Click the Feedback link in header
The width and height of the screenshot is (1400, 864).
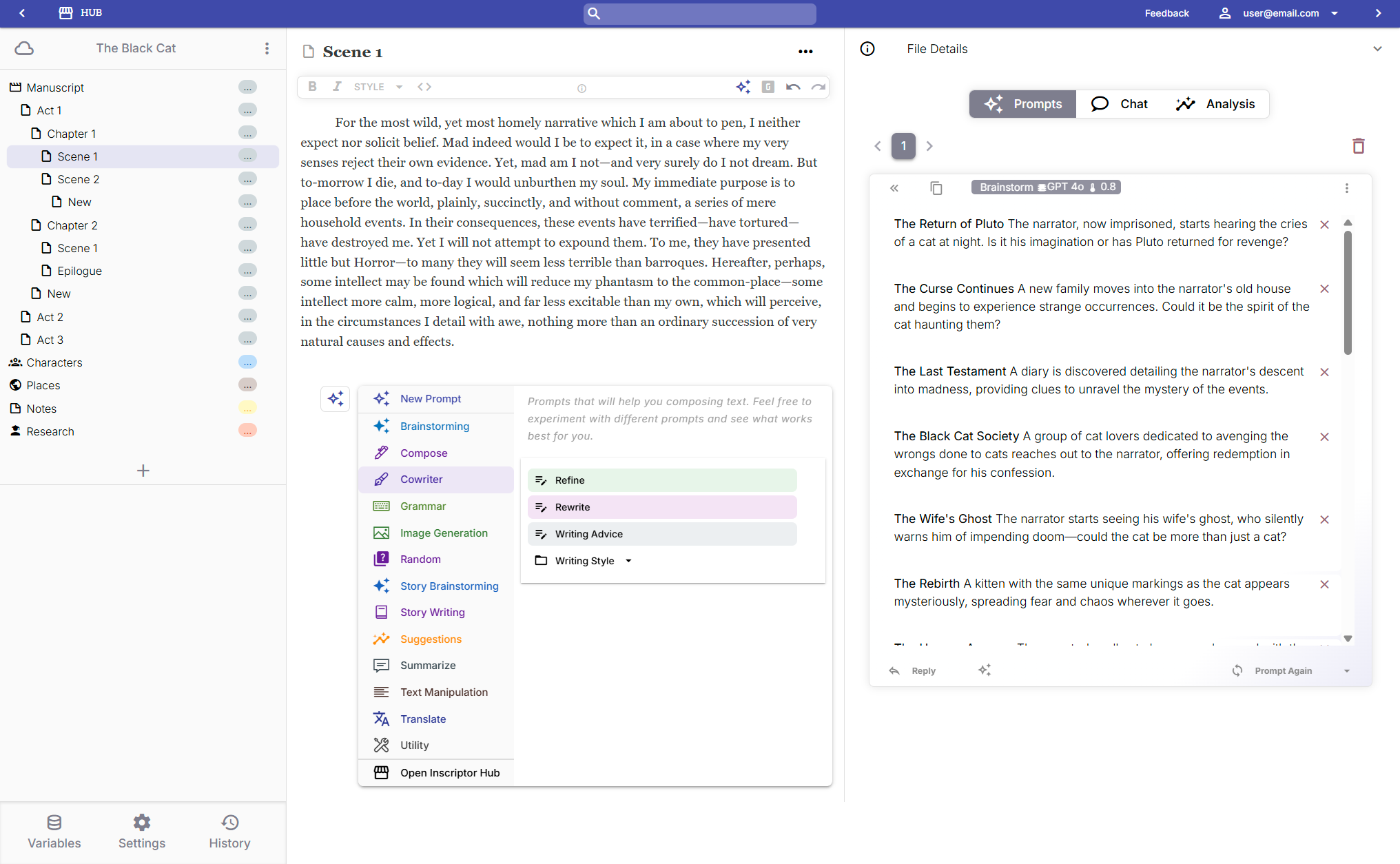coord(1166,13)
